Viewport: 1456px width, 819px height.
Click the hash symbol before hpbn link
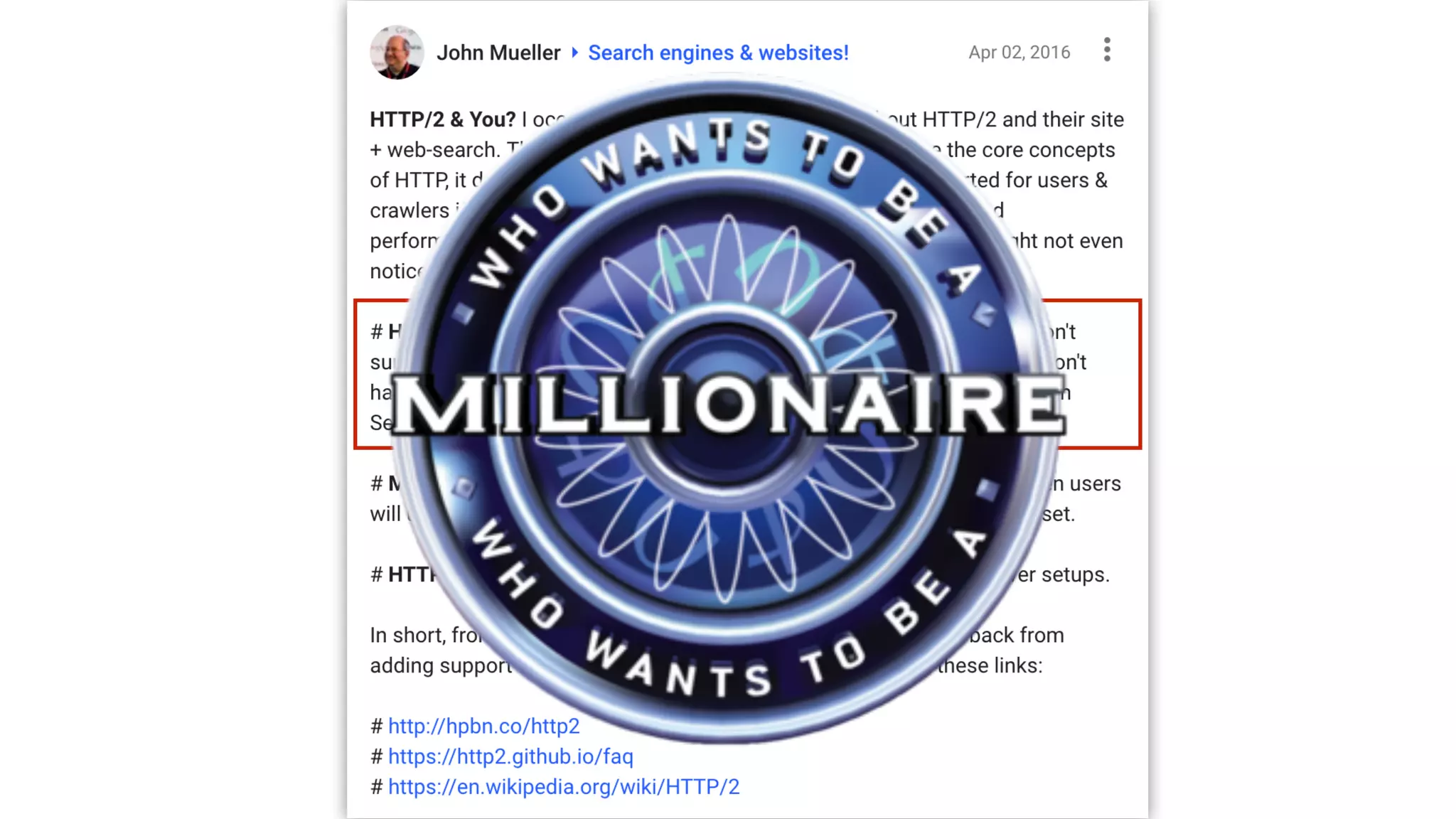click(377, 726)
